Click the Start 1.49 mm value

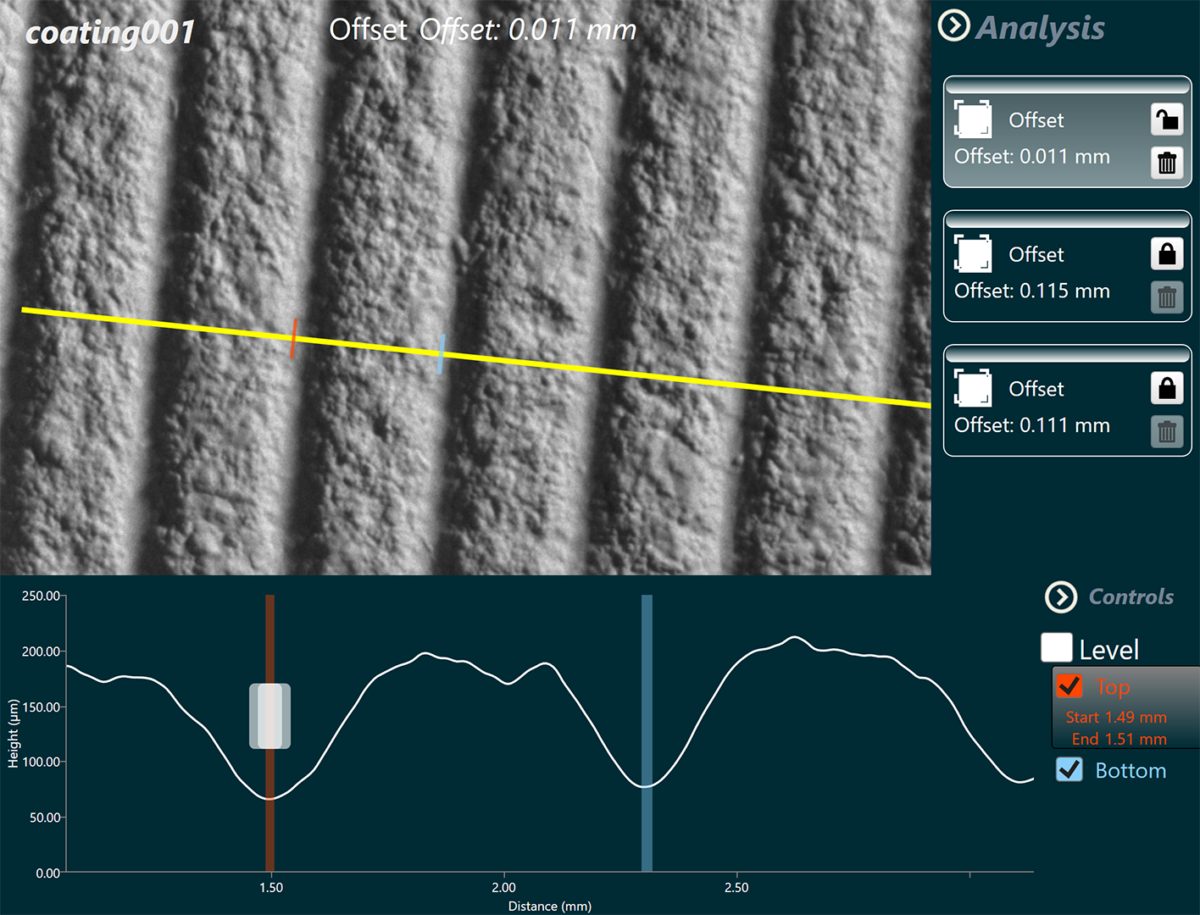coord(1116,717)
